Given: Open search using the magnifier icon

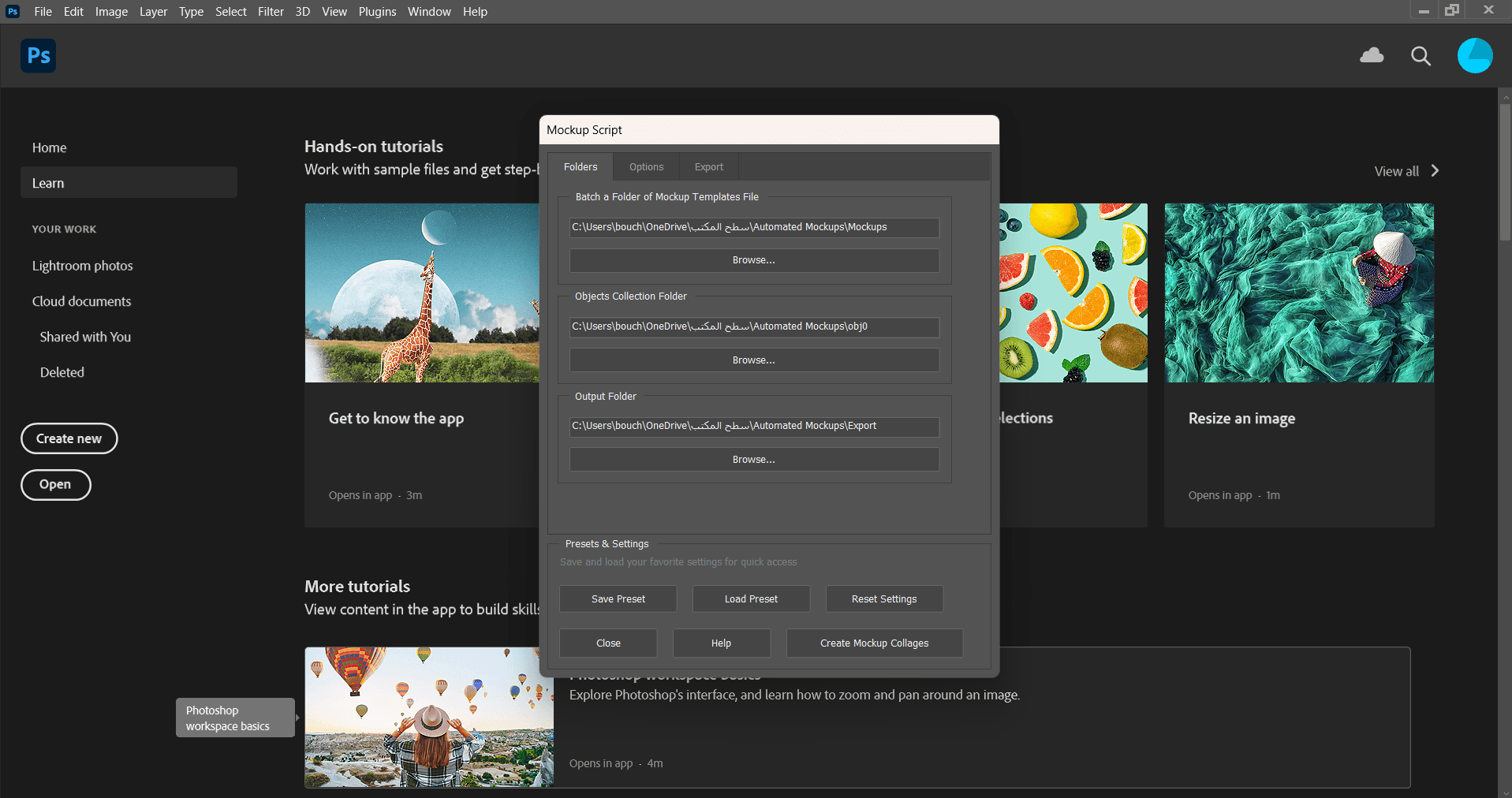Looking at the screenshot, I should click(x=1421, y=55).
